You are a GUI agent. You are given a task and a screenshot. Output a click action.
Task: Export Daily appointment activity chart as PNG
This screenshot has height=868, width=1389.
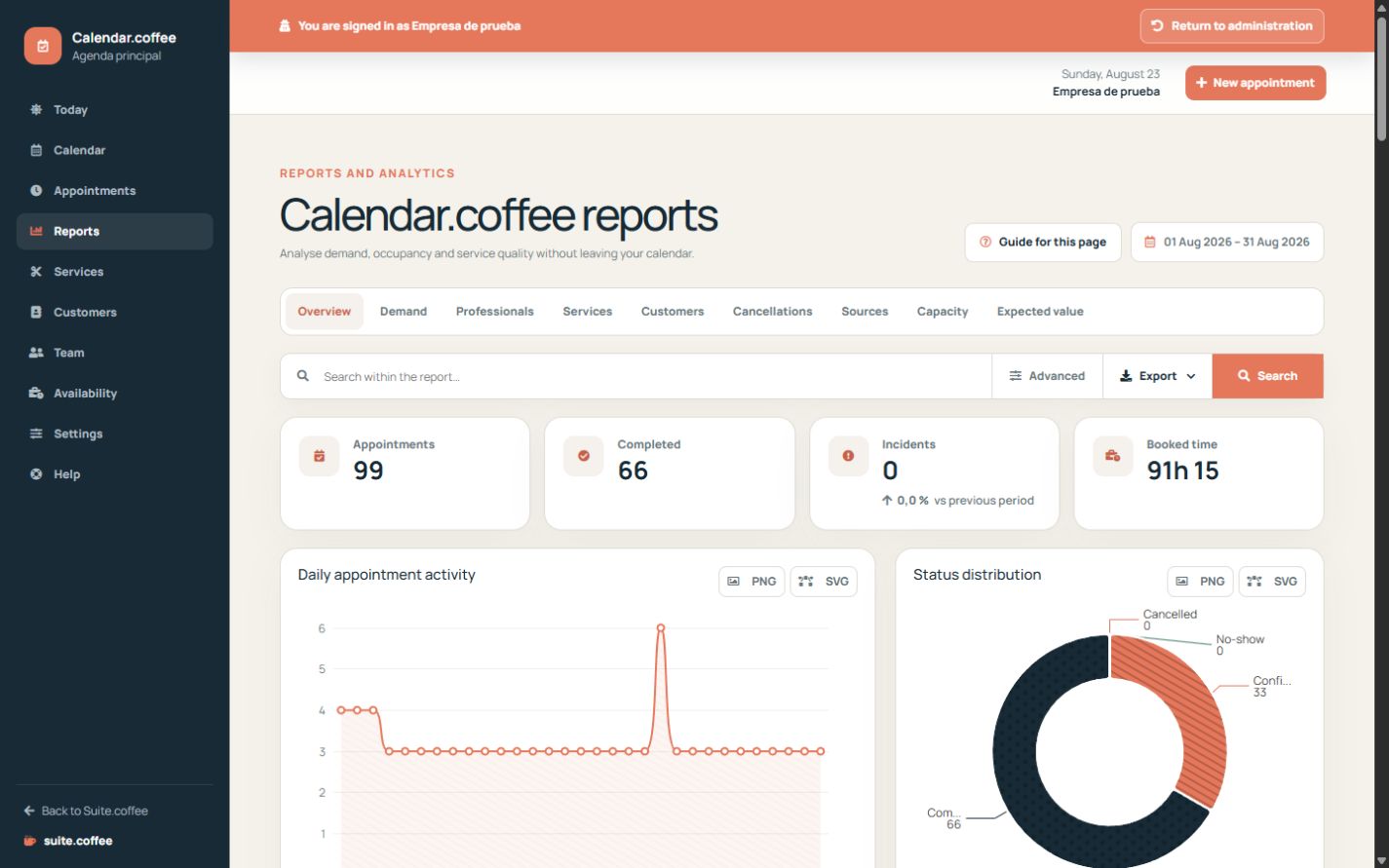pos(752,582)
